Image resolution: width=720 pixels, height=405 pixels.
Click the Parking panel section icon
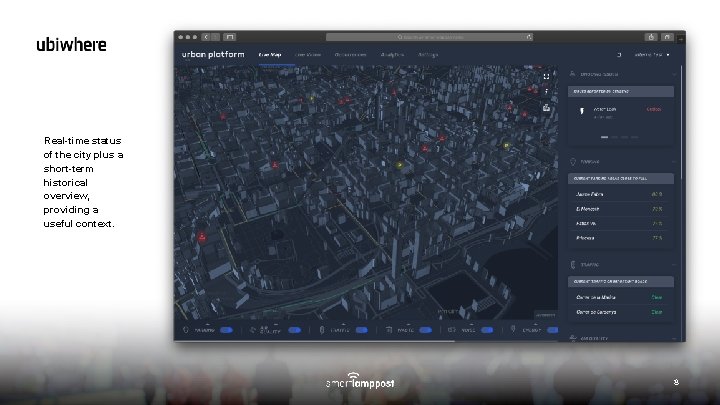point(573,162)
